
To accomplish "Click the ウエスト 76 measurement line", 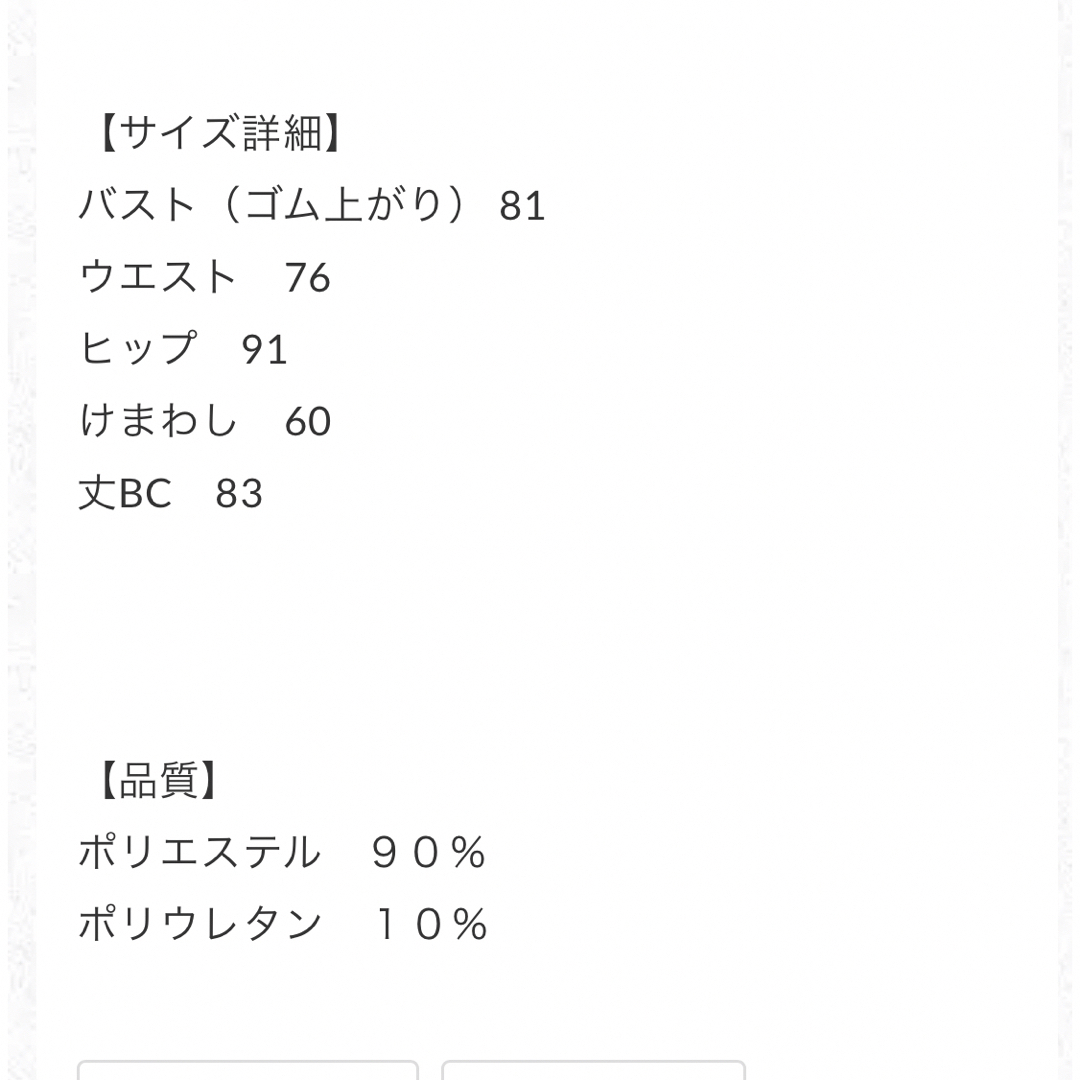I will [x=205, y=277].
